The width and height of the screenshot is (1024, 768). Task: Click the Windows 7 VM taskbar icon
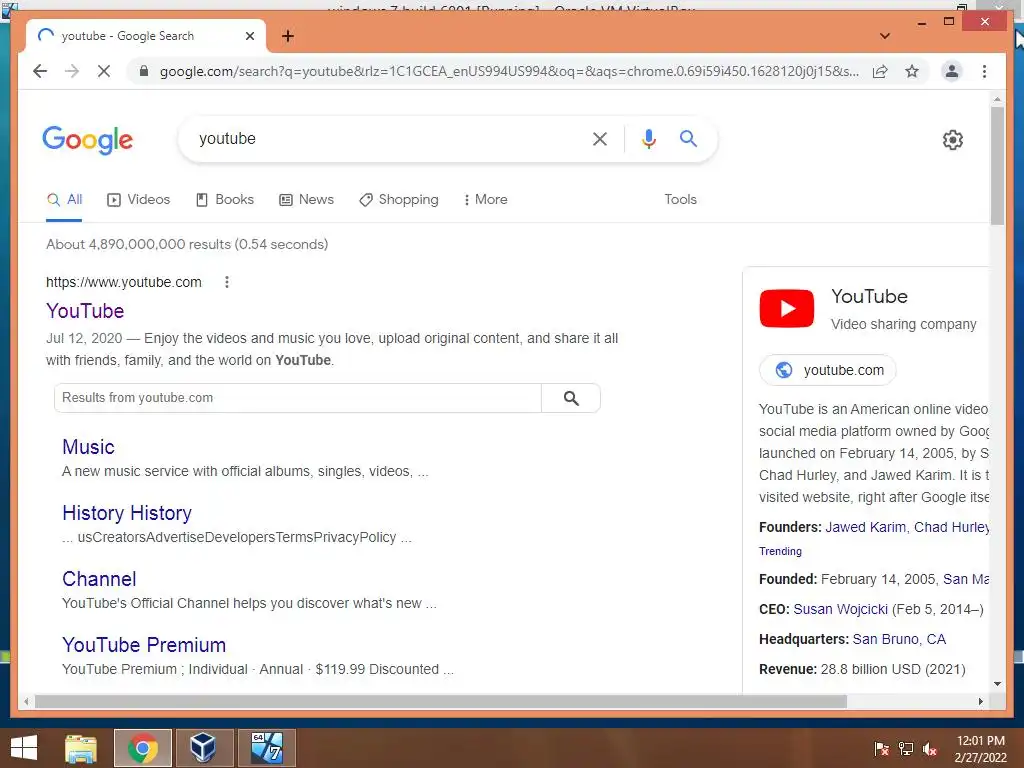(x=266, y=748)
